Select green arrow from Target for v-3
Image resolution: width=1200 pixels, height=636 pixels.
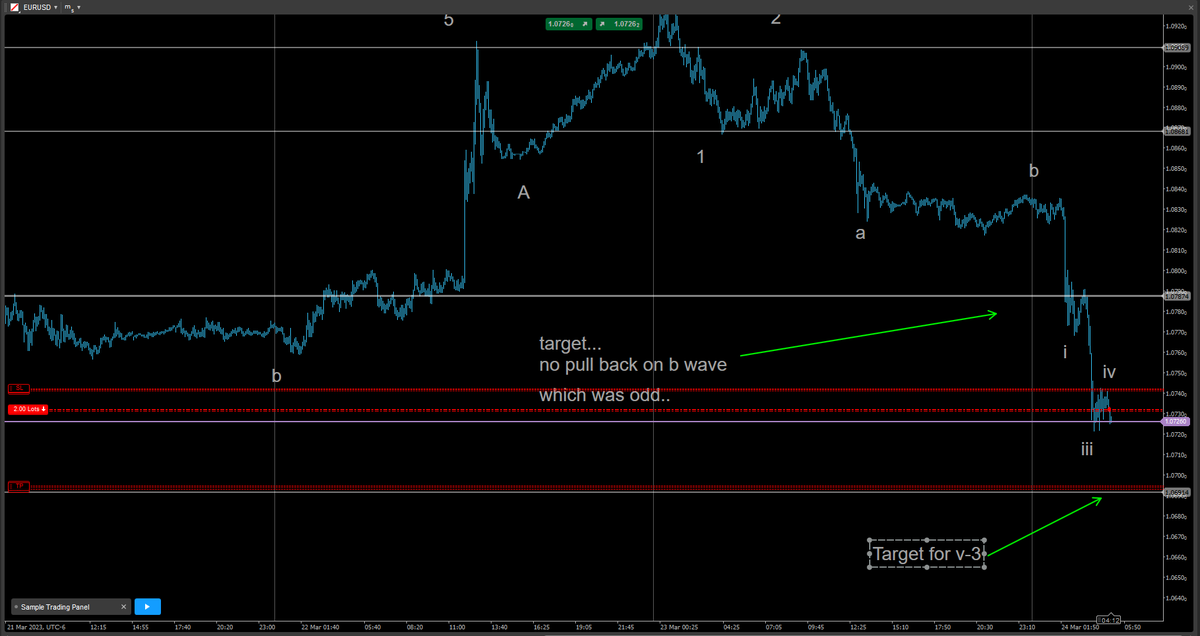click(x=1044, y=526)
